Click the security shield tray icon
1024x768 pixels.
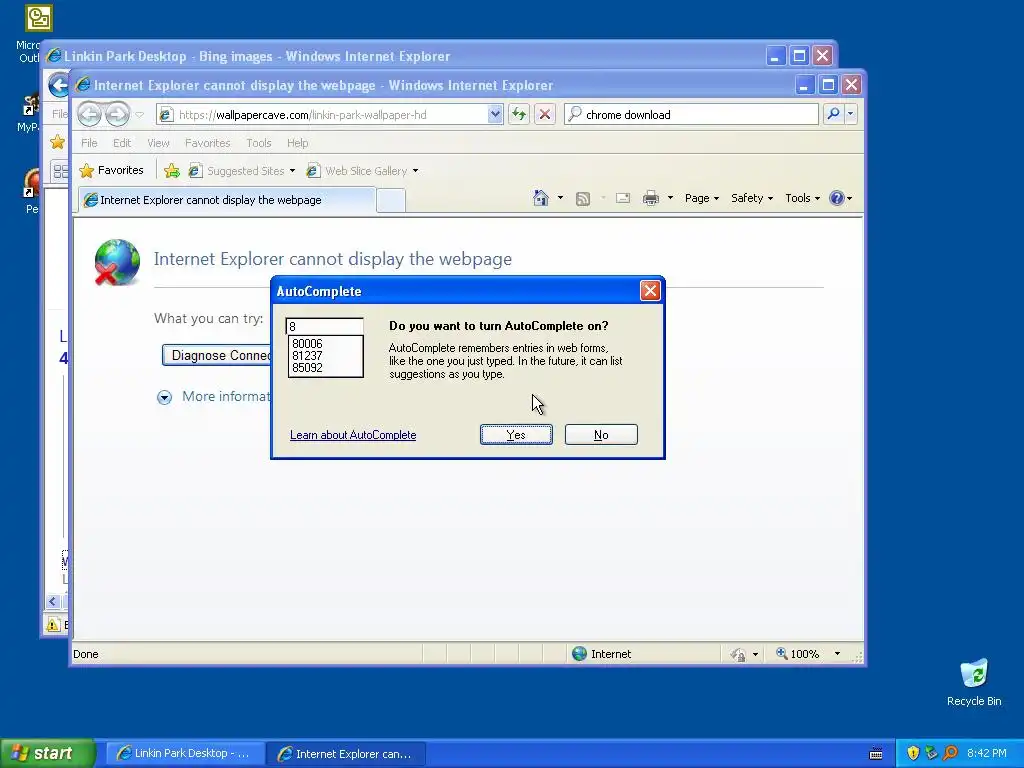coord(913,753)
